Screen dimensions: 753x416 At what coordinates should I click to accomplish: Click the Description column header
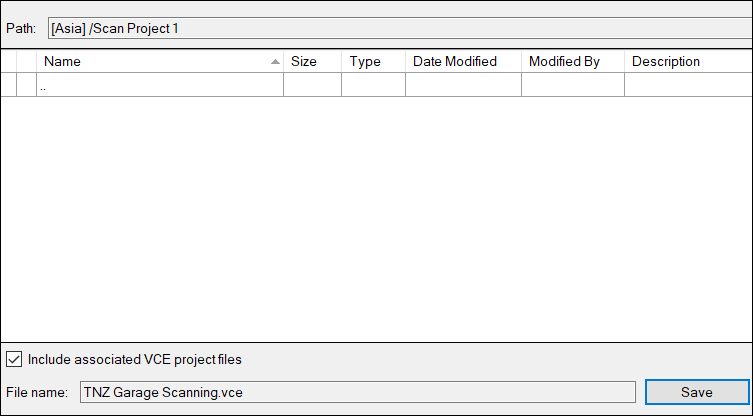687,61
